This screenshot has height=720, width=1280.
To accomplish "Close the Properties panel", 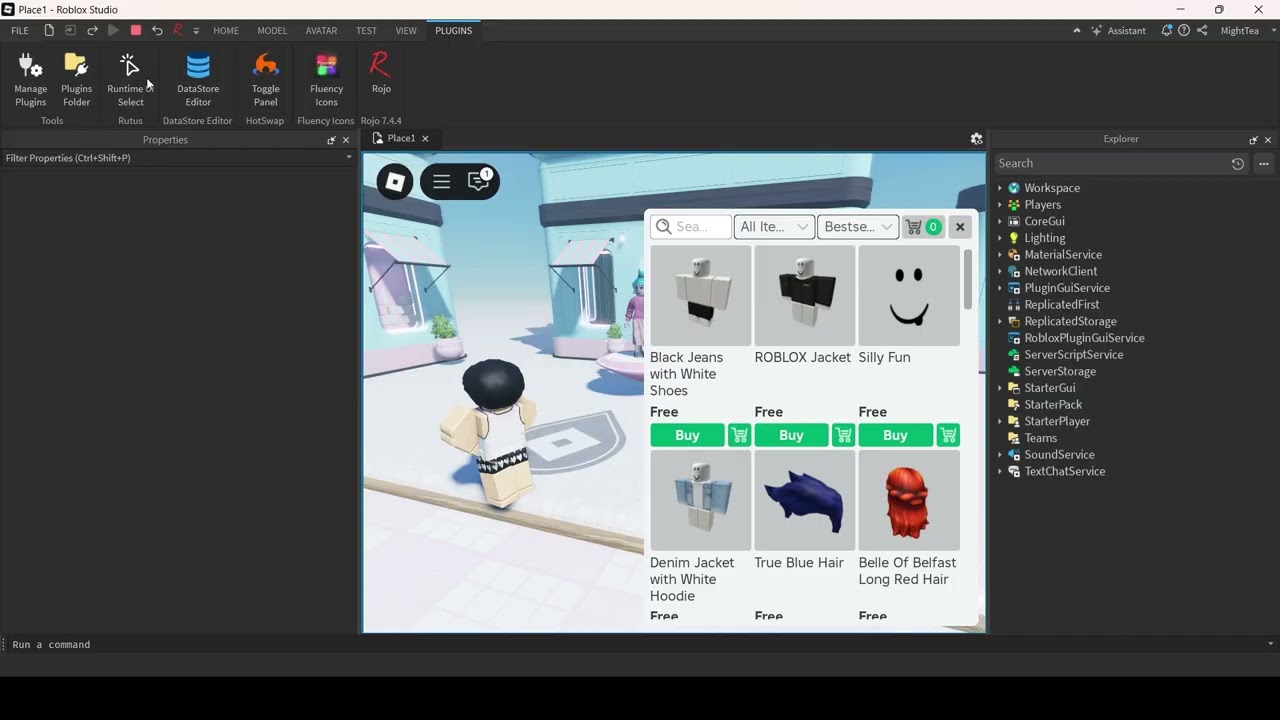I will pos(346,140).
